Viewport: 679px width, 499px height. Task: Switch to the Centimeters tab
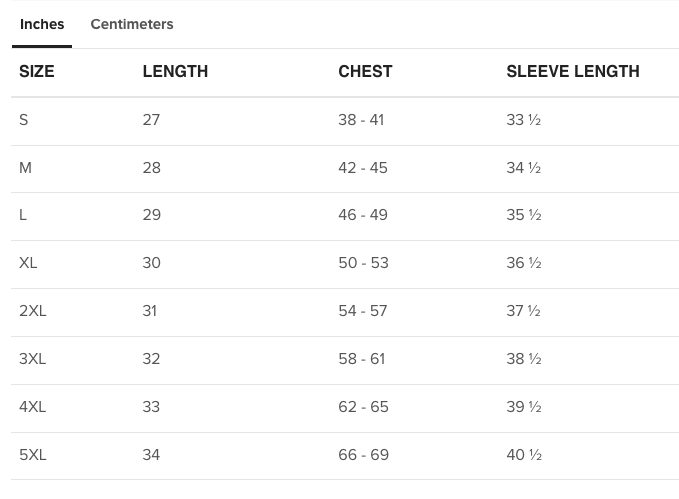click(132, 24)
